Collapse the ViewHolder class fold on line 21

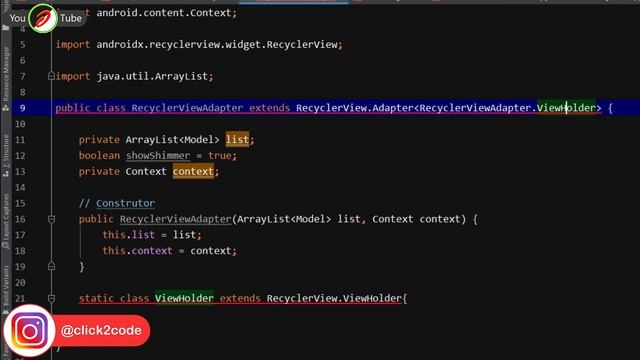tap(51, 298)
